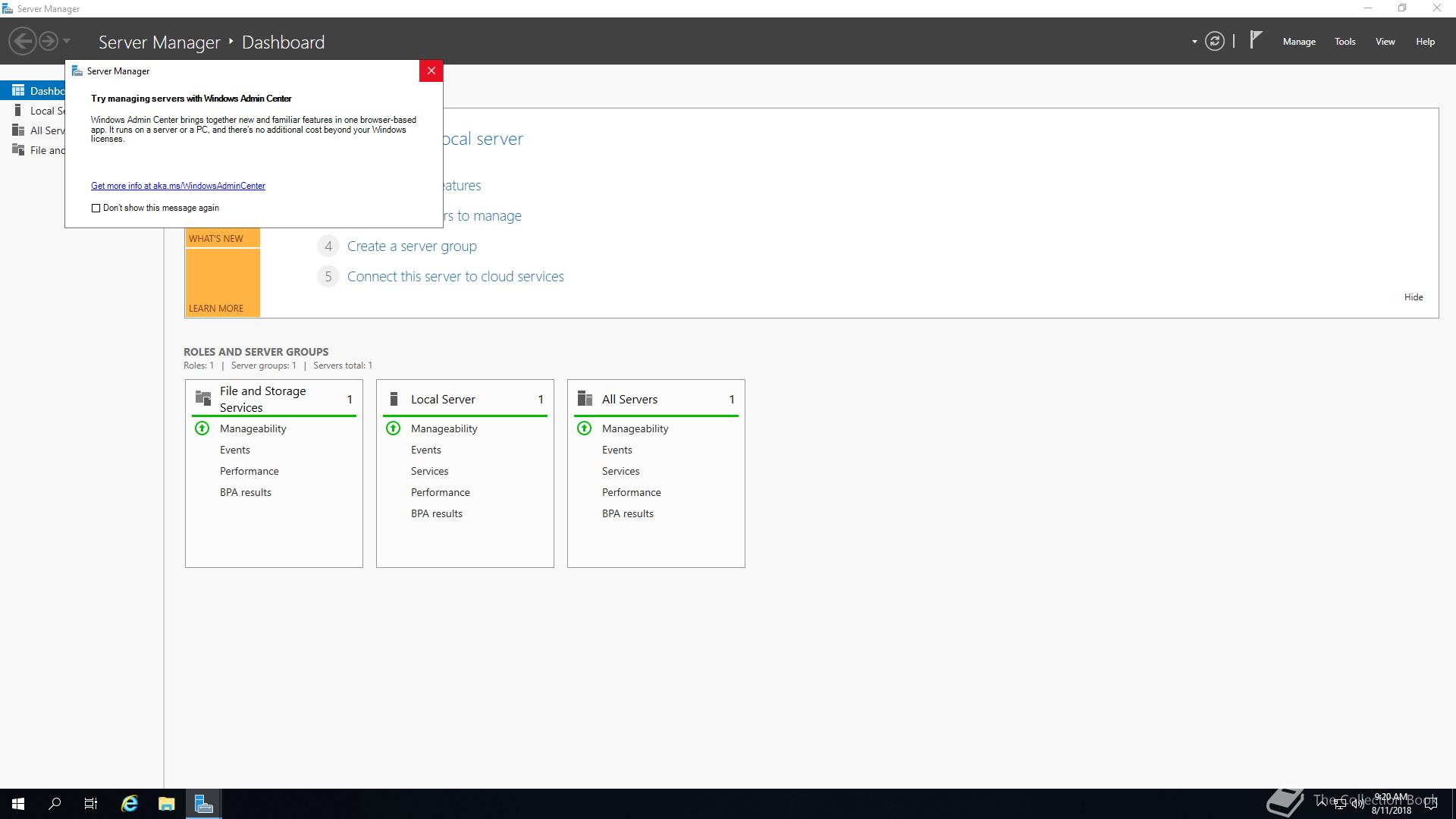Viewport: 1456px width, 819px height.
Task: Open Action Center notification icon
Action: point(1431,804)
